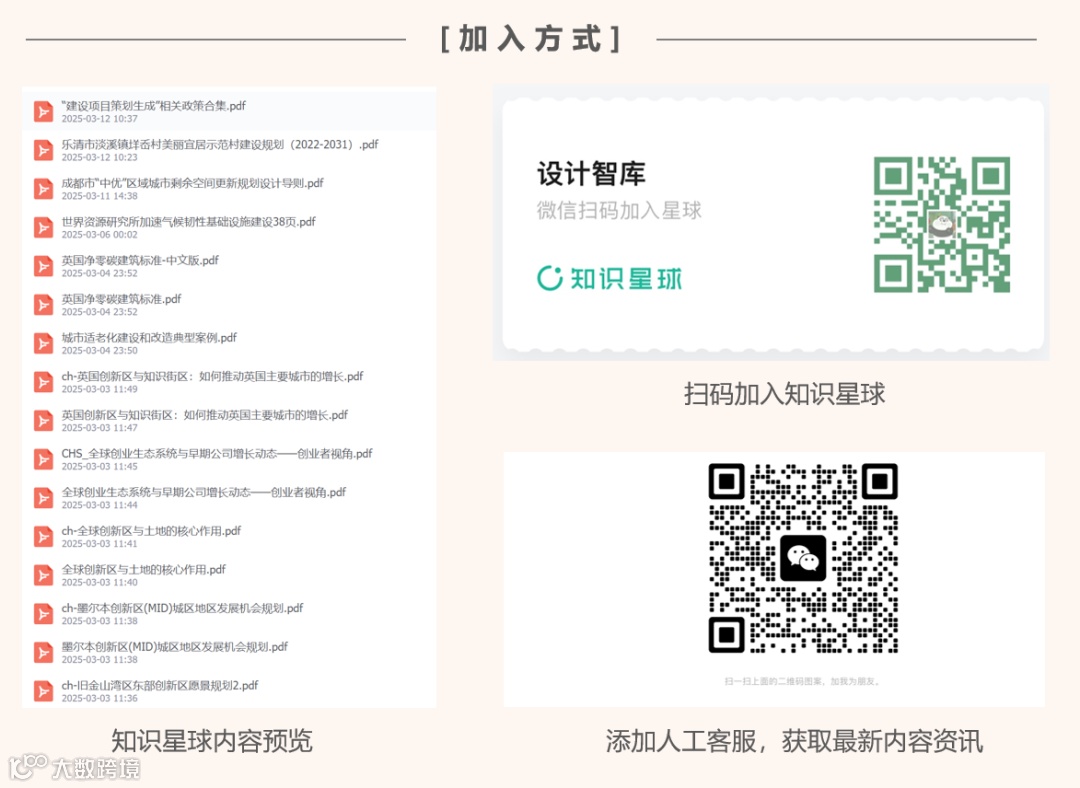Click the PDF icon beside 城市适老化建设和改造典型案例
The height and width of the screenshot is (788, 1080).
(x=42, y=343)
